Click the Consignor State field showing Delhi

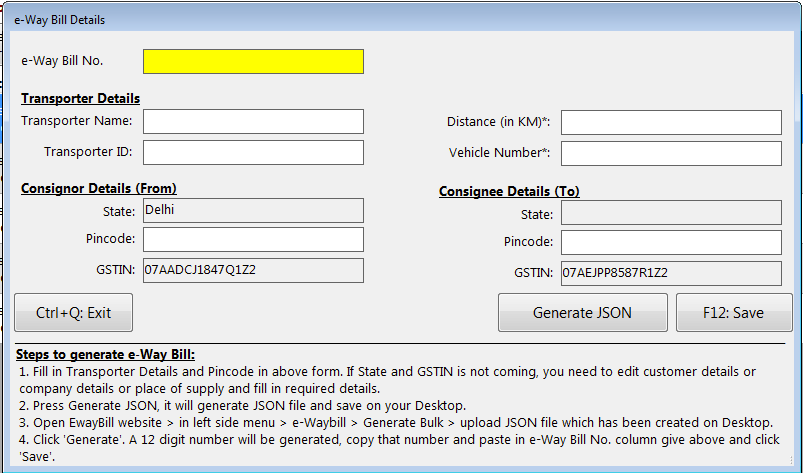click(x=253, y=210)
